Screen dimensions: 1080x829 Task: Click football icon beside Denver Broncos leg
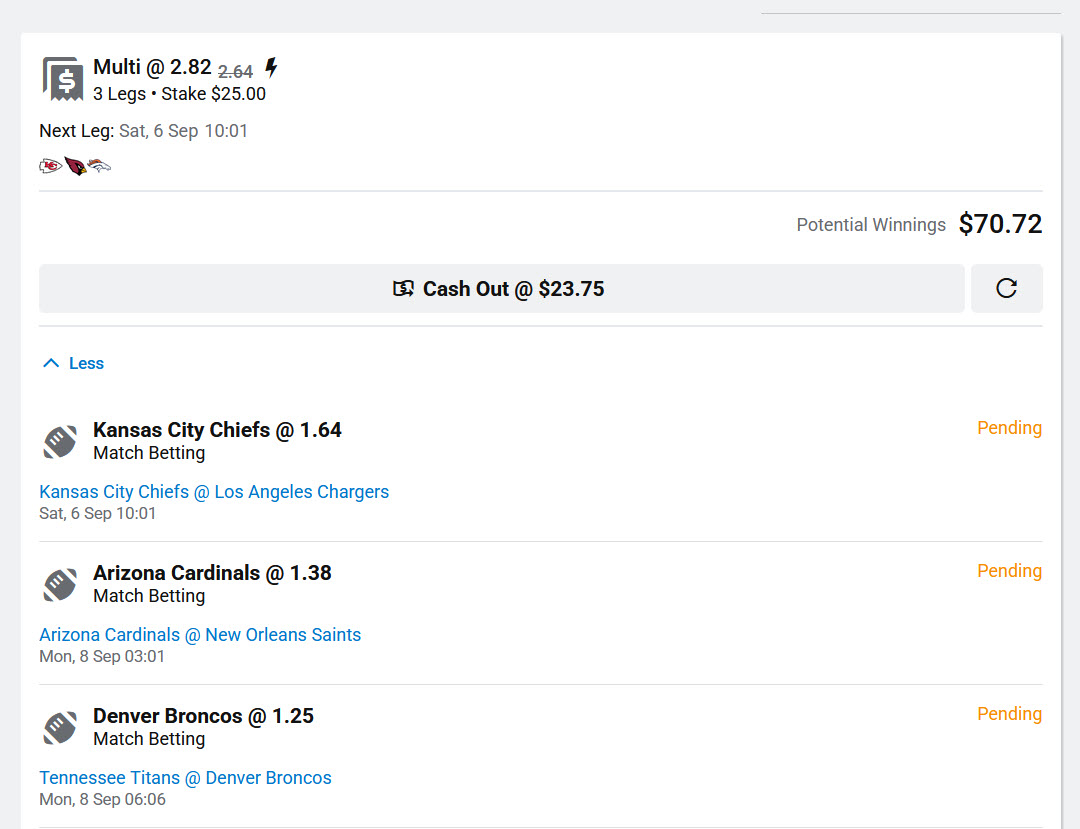pos(61,728)
